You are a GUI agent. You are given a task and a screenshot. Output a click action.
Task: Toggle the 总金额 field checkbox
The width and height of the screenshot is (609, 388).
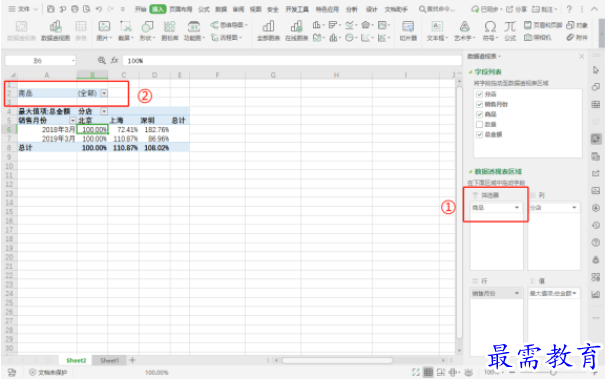(x=479, y=134)
